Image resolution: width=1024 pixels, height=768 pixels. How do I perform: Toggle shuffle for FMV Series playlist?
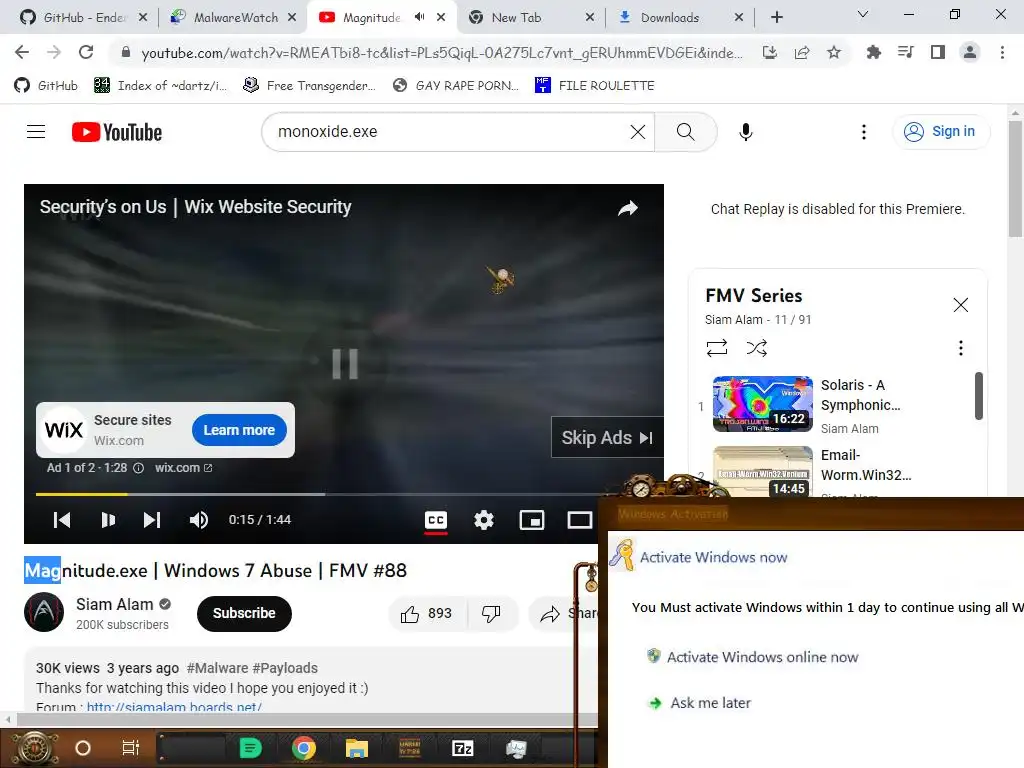(756, 347)
